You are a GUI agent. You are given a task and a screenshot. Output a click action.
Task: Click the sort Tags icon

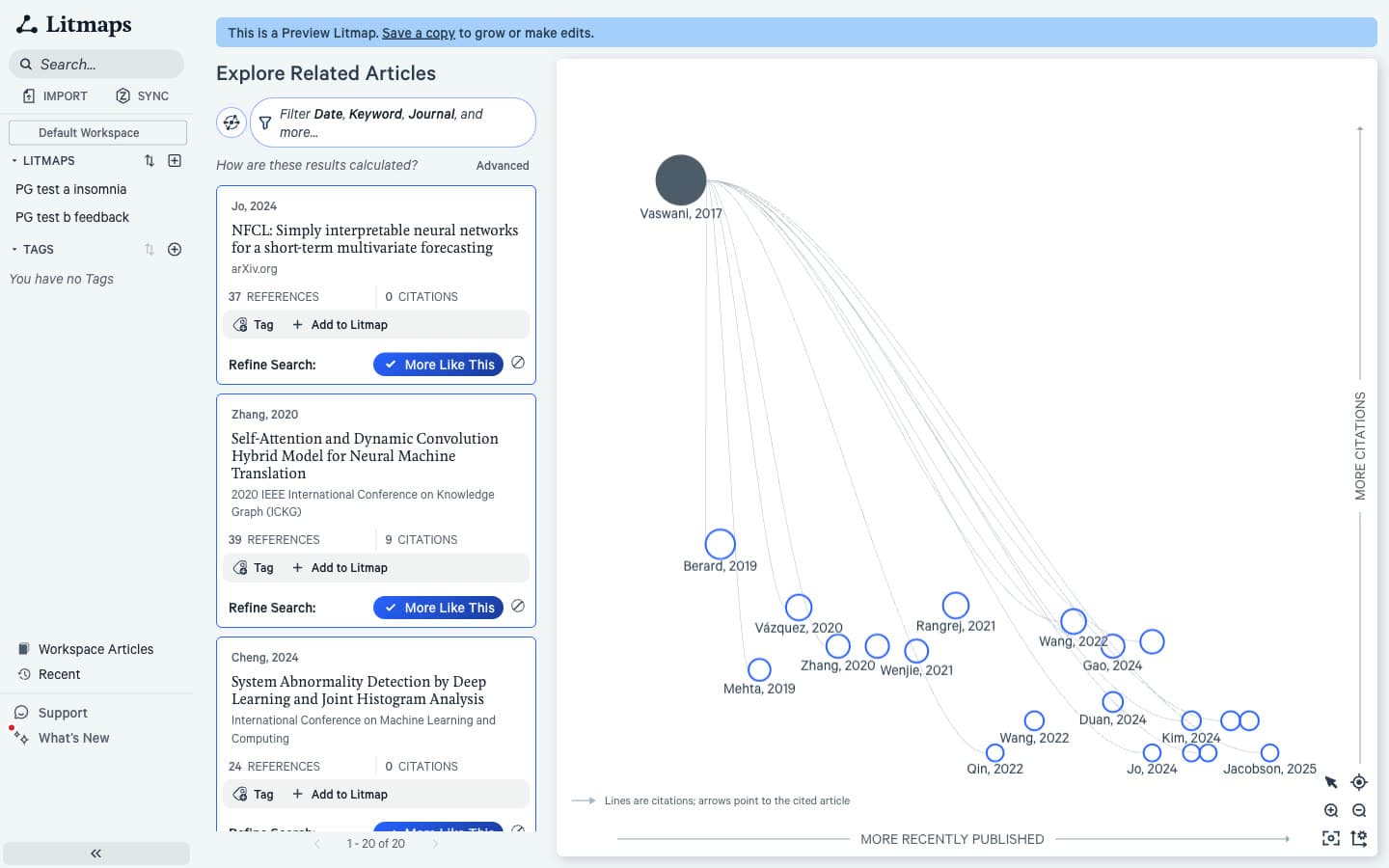coord(150,249)
